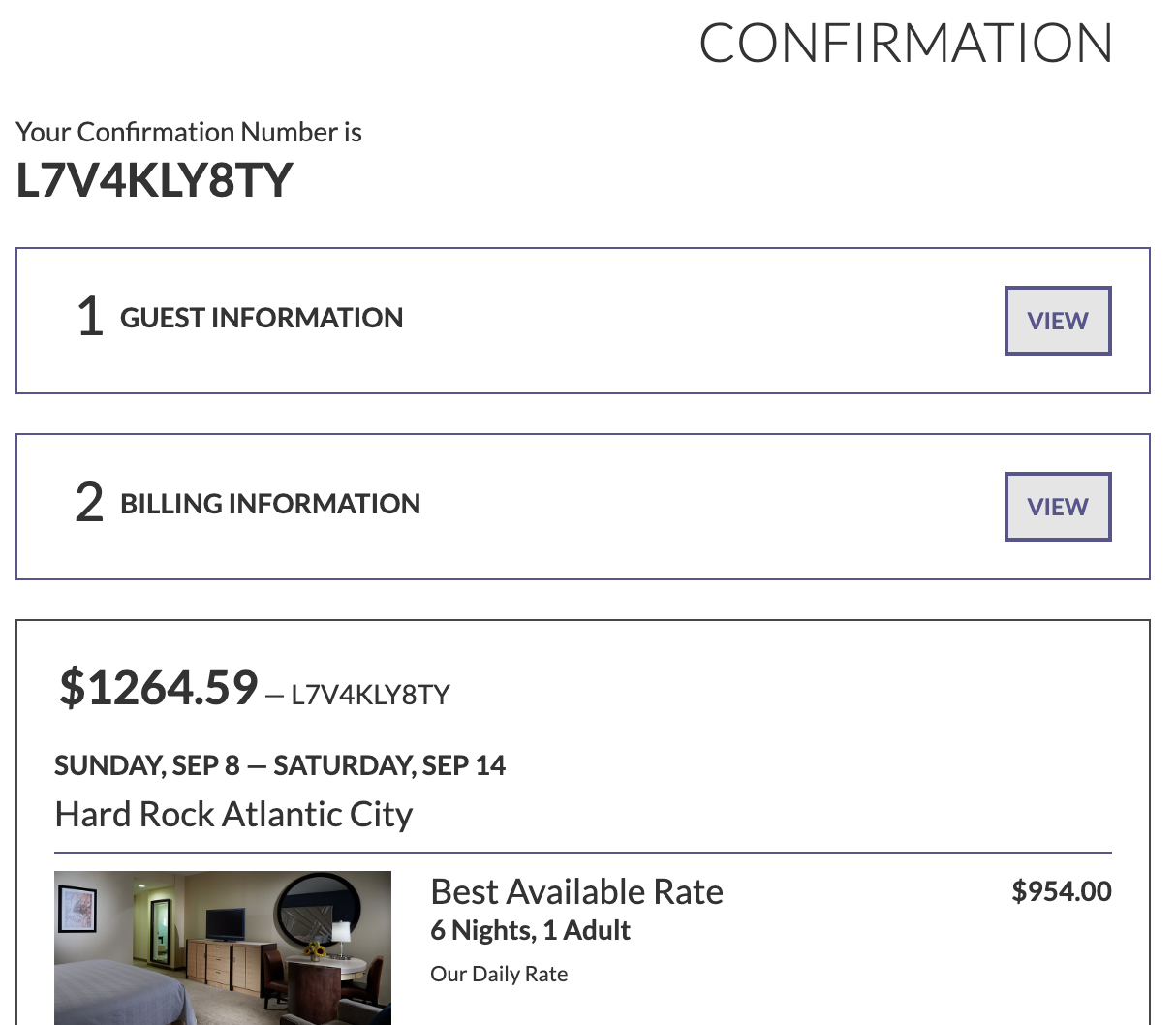Click VIEW button for Guest Information
Viewport: 1176px width, 1025px height.
[1057, 321]
